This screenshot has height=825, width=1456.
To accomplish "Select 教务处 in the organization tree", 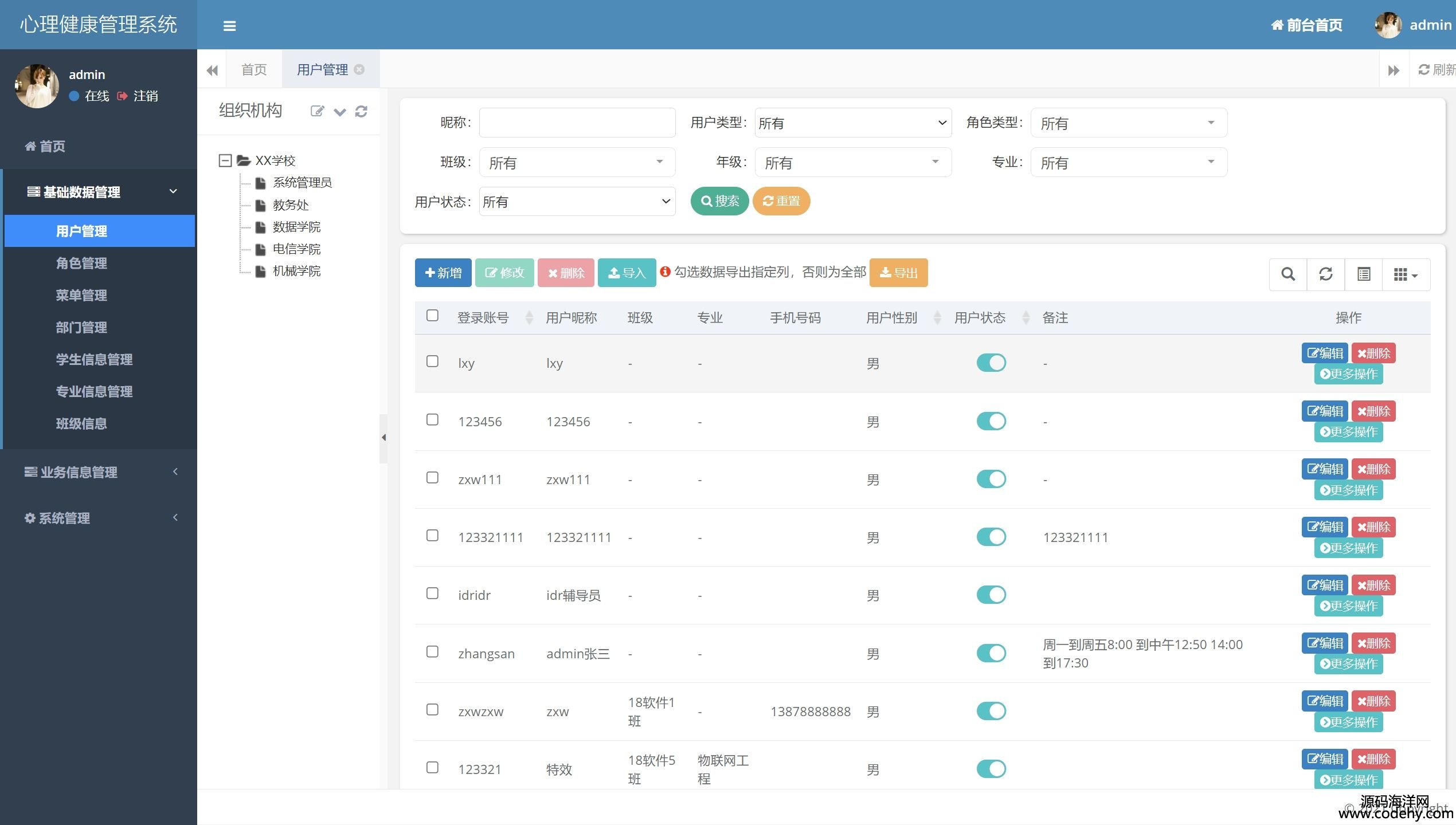I will click(291, 205).
